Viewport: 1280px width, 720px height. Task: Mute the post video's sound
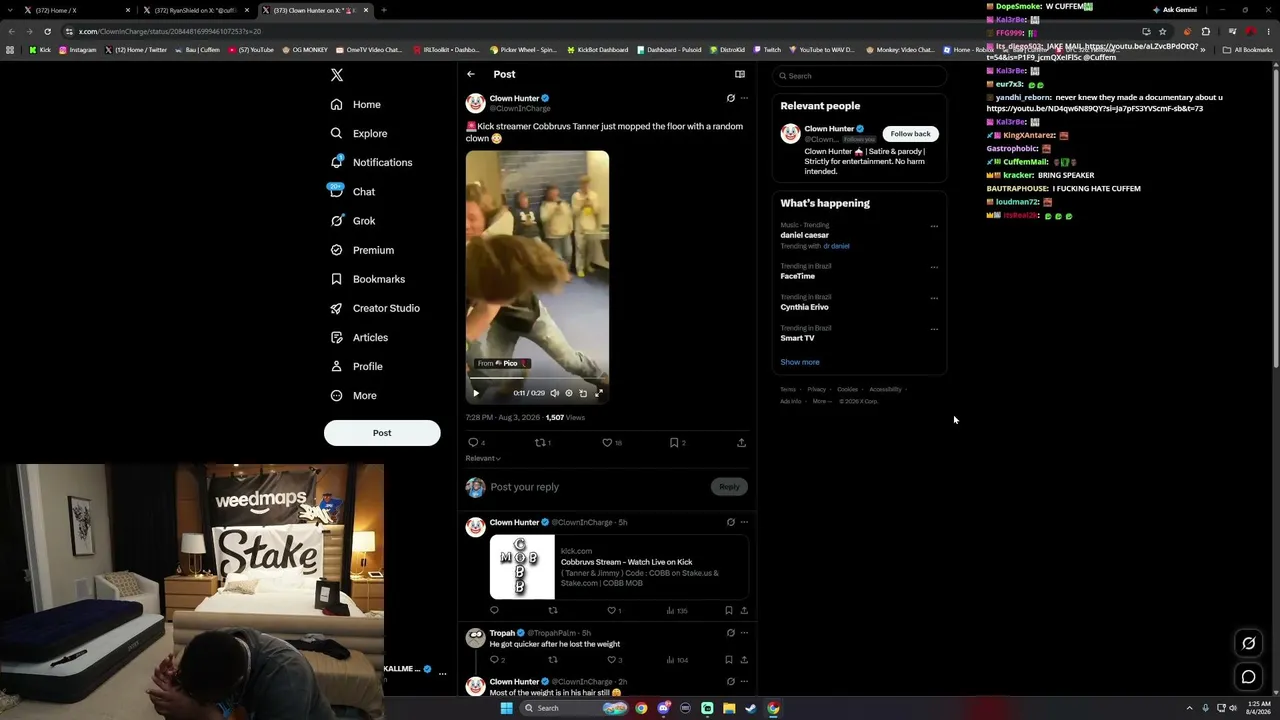click(555, 393)
